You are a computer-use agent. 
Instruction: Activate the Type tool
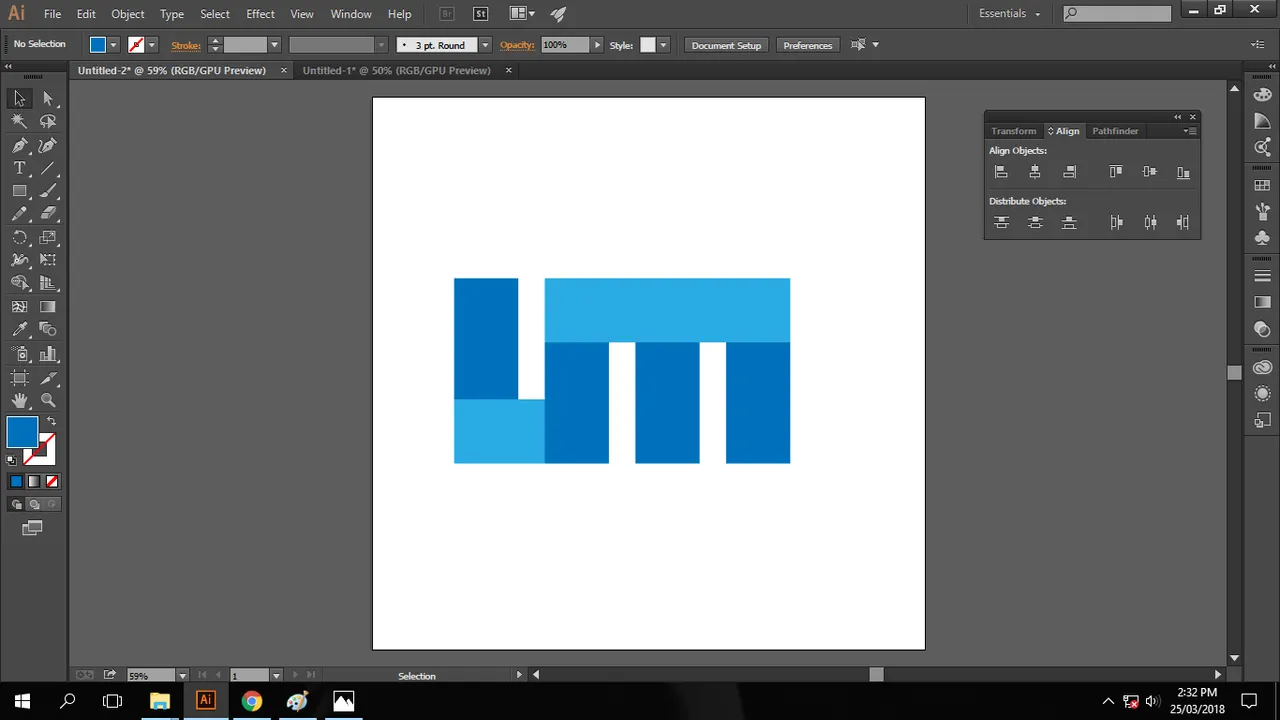click(x=19, y=168)
